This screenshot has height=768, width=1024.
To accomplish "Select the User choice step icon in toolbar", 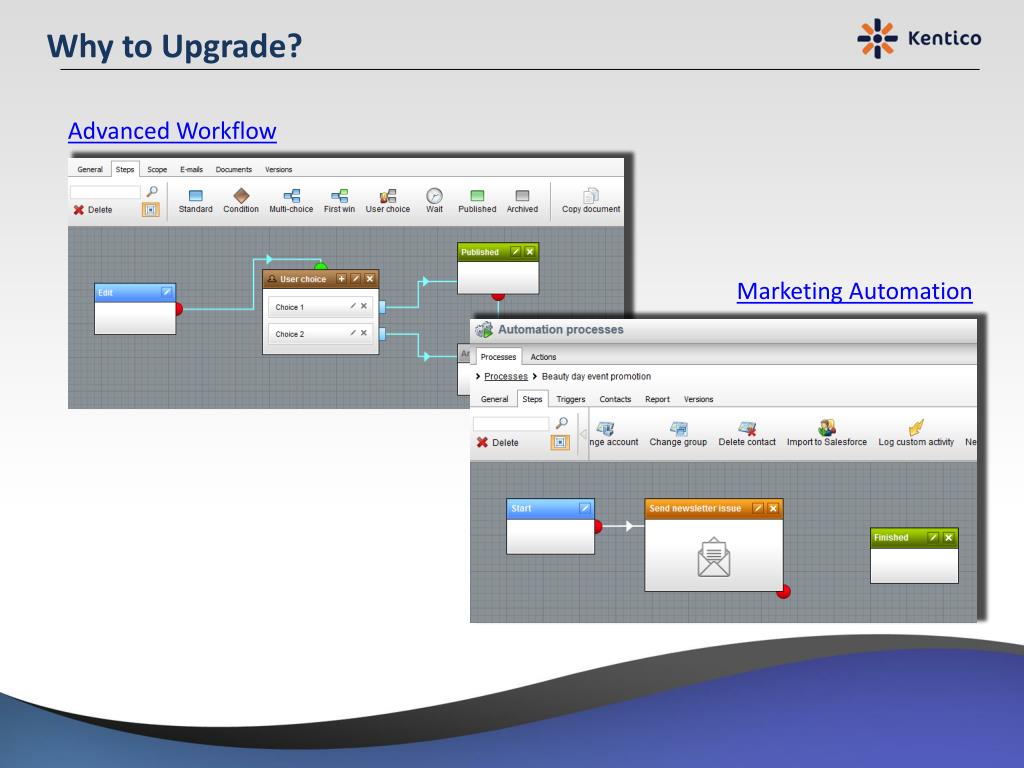I will tap(388, 195).
